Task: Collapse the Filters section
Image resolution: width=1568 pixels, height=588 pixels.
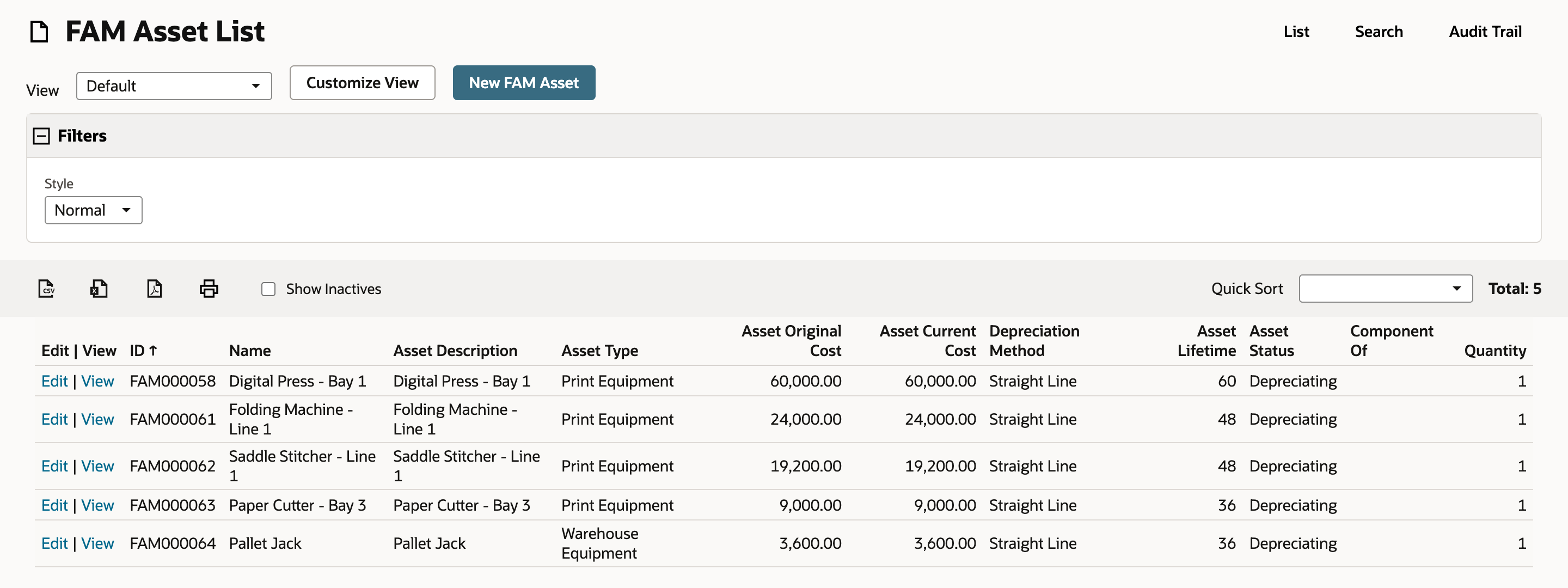Action: [41, 136]
